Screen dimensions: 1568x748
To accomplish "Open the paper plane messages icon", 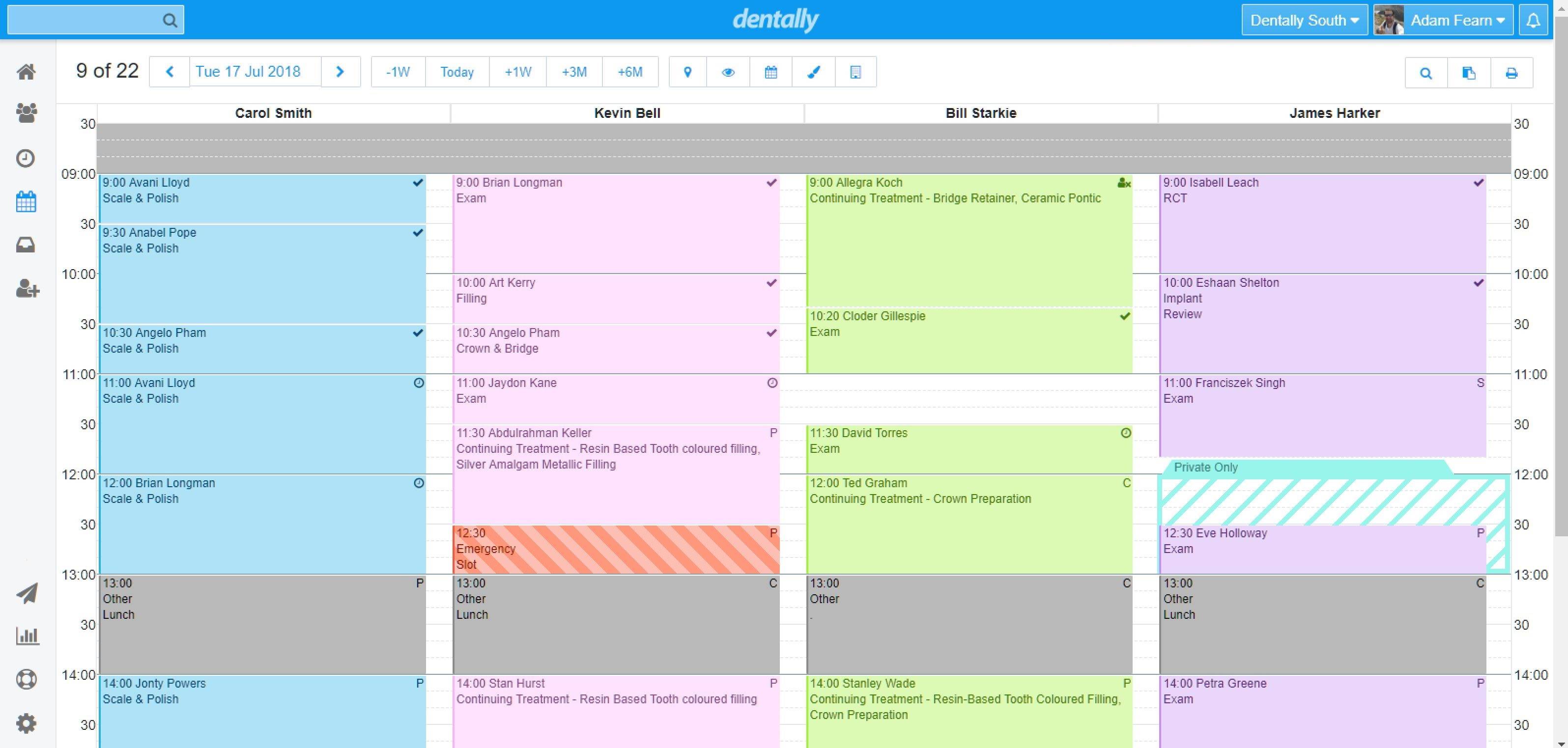I will click(27, 593).
